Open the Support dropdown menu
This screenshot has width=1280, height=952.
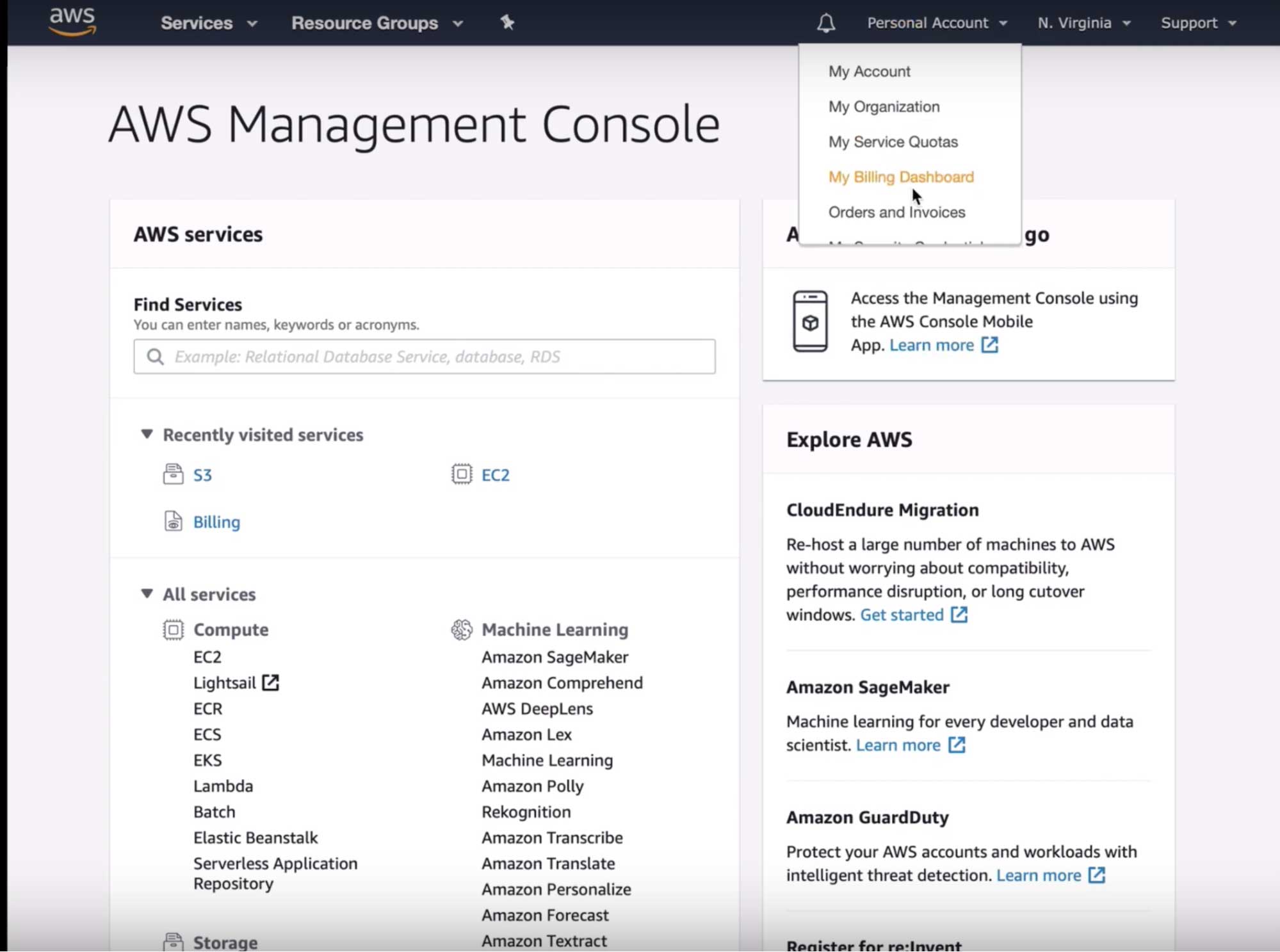coord(1197,23)
